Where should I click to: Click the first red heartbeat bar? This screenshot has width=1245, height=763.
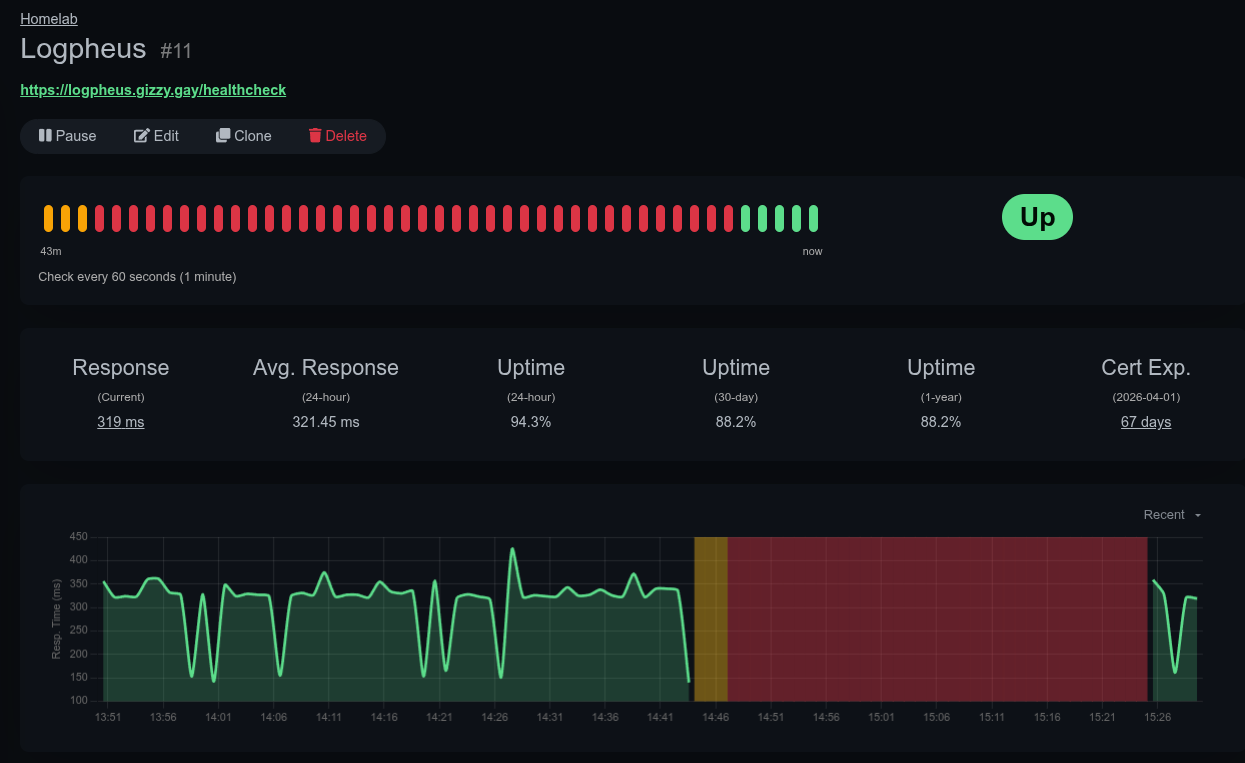coord(99,218)
